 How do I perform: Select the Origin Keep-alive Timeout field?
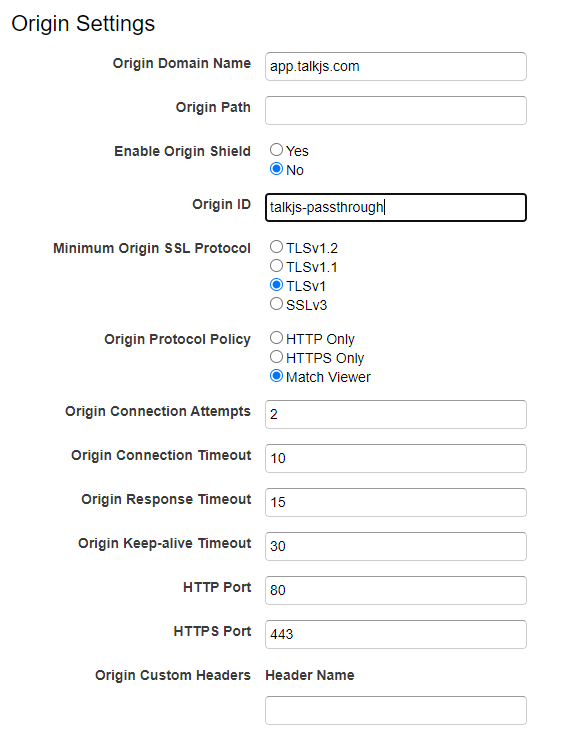tap(396, 547)
